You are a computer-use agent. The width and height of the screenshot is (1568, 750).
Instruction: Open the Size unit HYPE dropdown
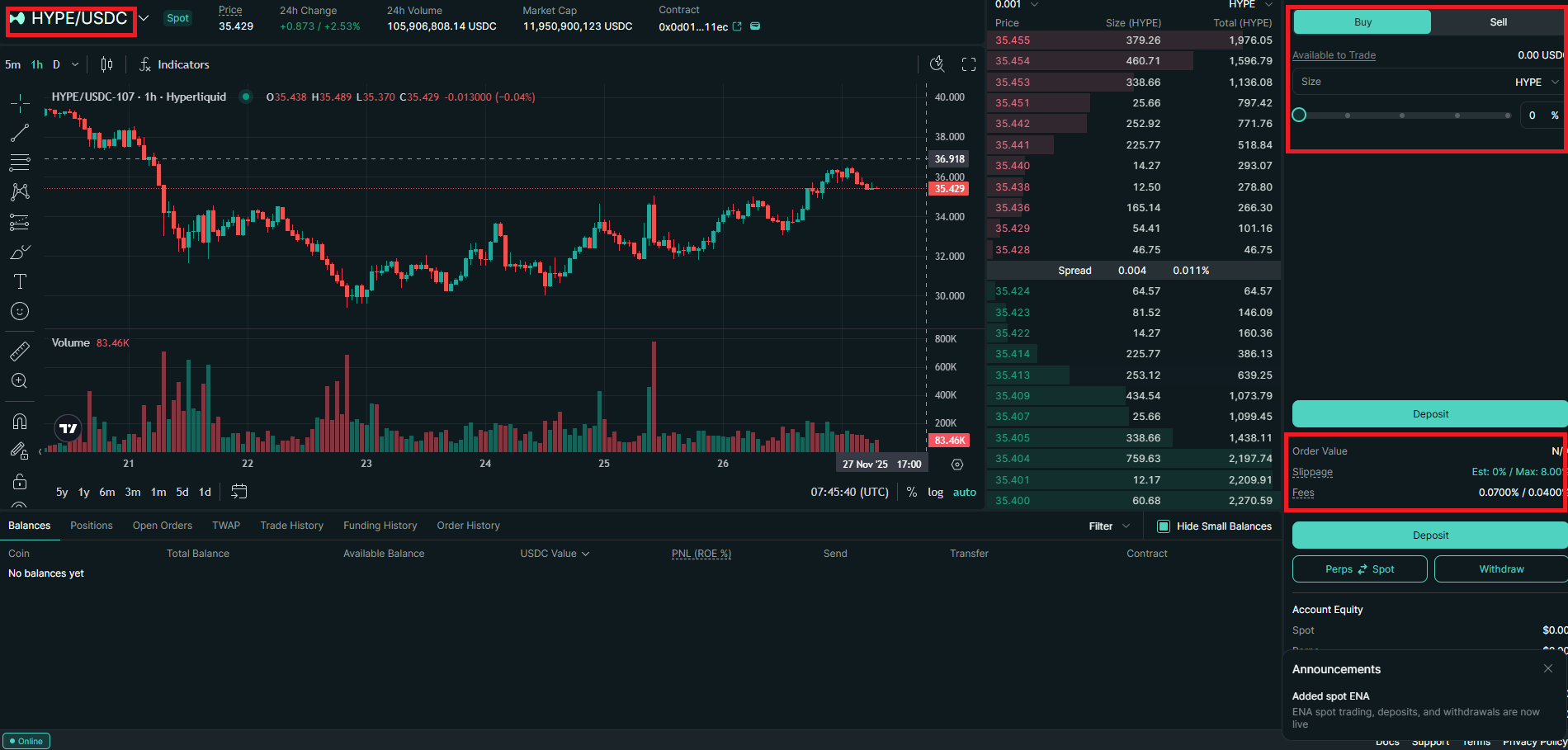coord(1537,82)
